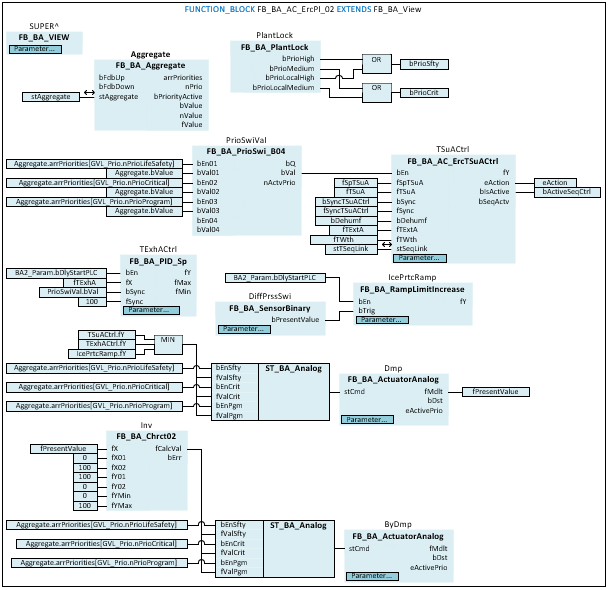Select nPrioProgram input of ByDmp bEnPgm
Viewport: 608px width, 590px height.
[99, 563]
